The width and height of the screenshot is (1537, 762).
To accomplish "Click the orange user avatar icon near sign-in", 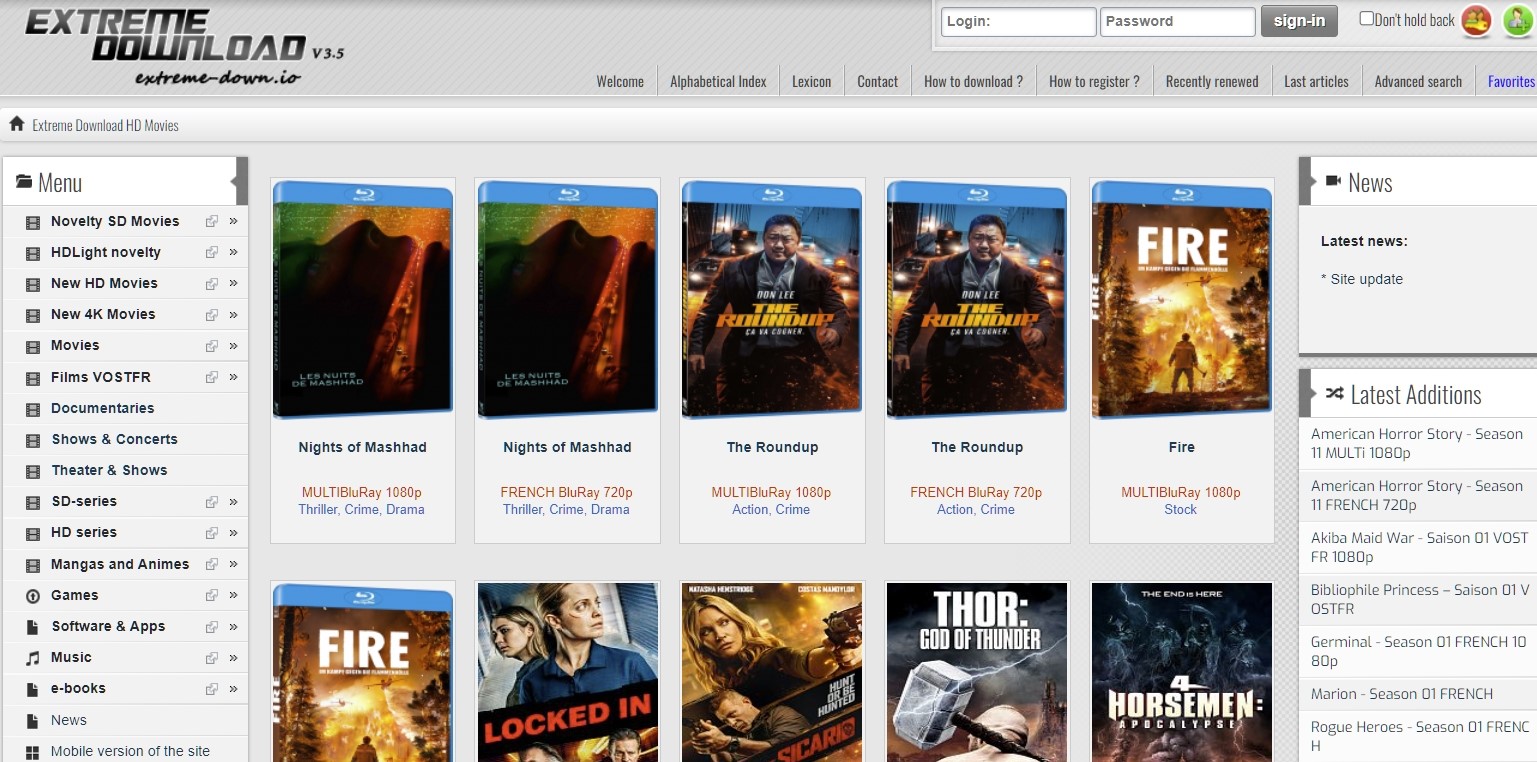I will tap(1477, 20).
